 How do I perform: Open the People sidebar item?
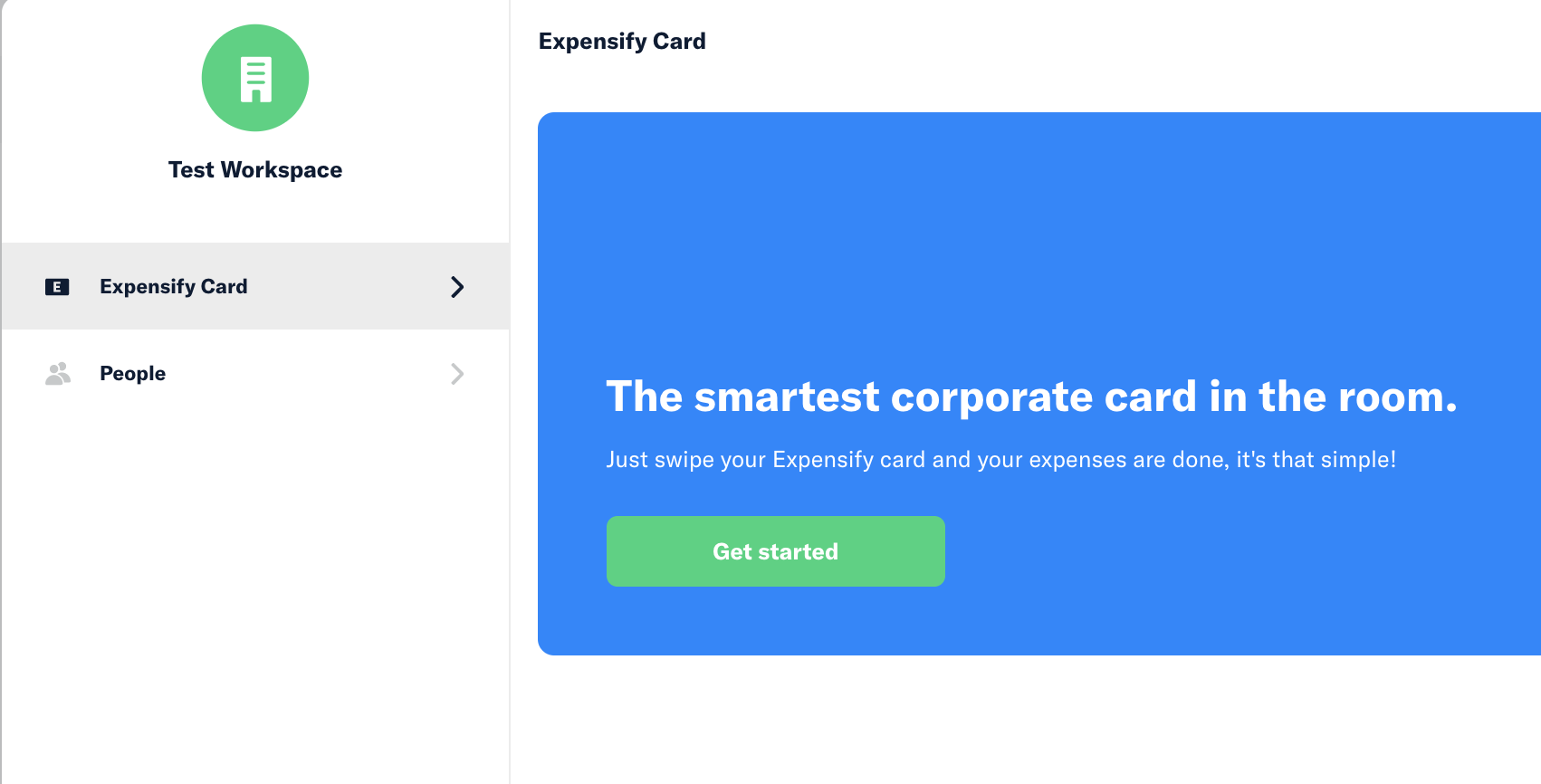pos(255,373)
